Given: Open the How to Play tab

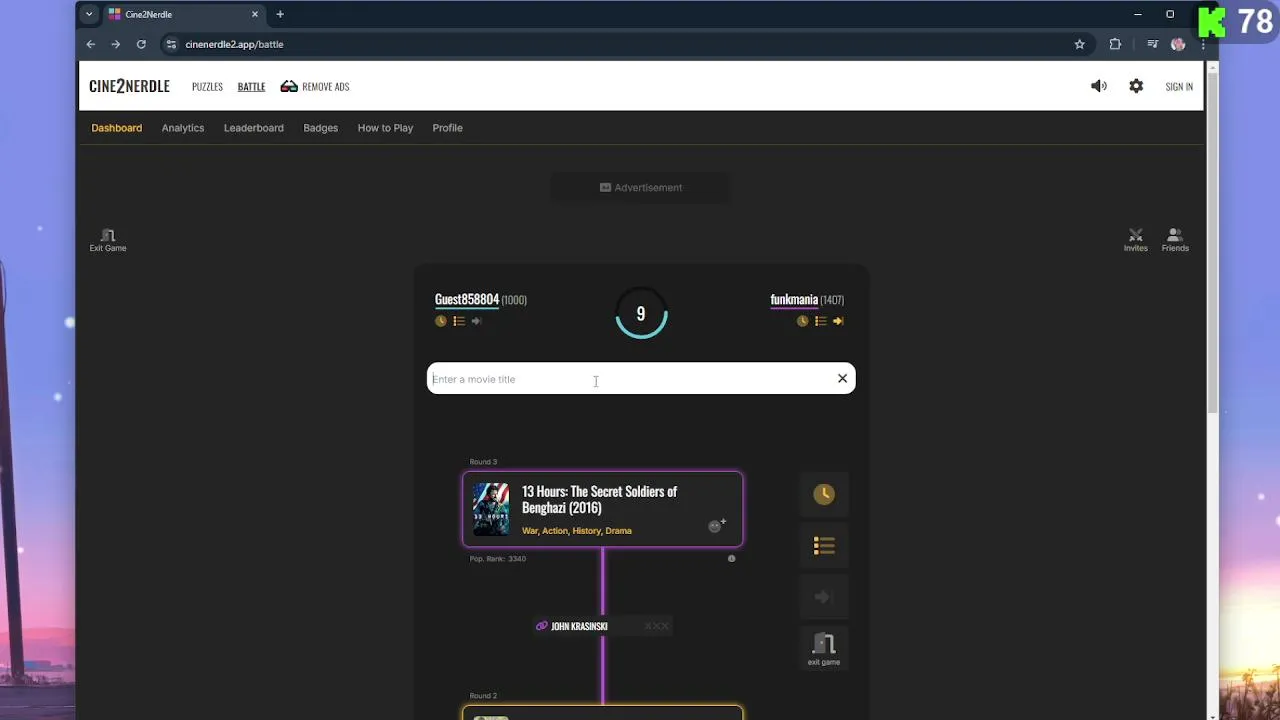Looking at the screenshot, I should pyautogui.click(x=385, y=128).
